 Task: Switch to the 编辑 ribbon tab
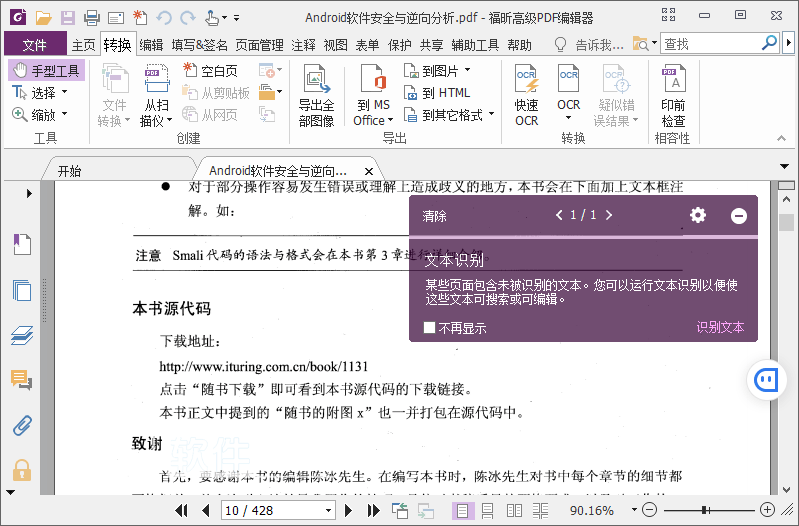pos(151,45)
